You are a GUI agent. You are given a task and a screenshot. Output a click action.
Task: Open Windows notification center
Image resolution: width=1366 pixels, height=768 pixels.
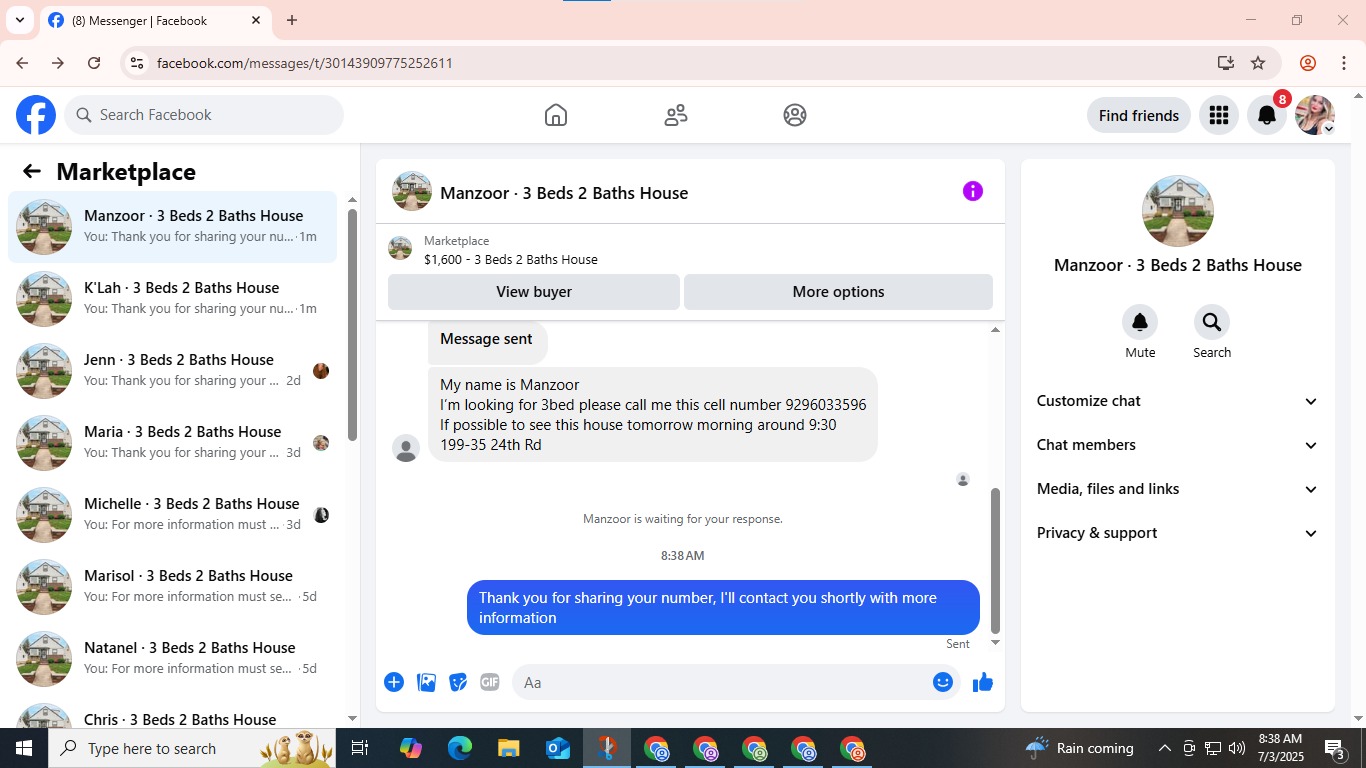point(1335,748)
